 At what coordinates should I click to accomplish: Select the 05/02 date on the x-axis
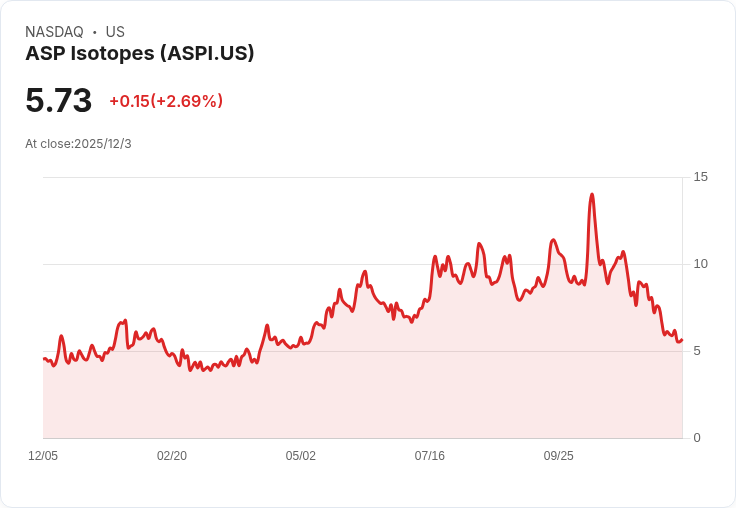pos(301,456)
